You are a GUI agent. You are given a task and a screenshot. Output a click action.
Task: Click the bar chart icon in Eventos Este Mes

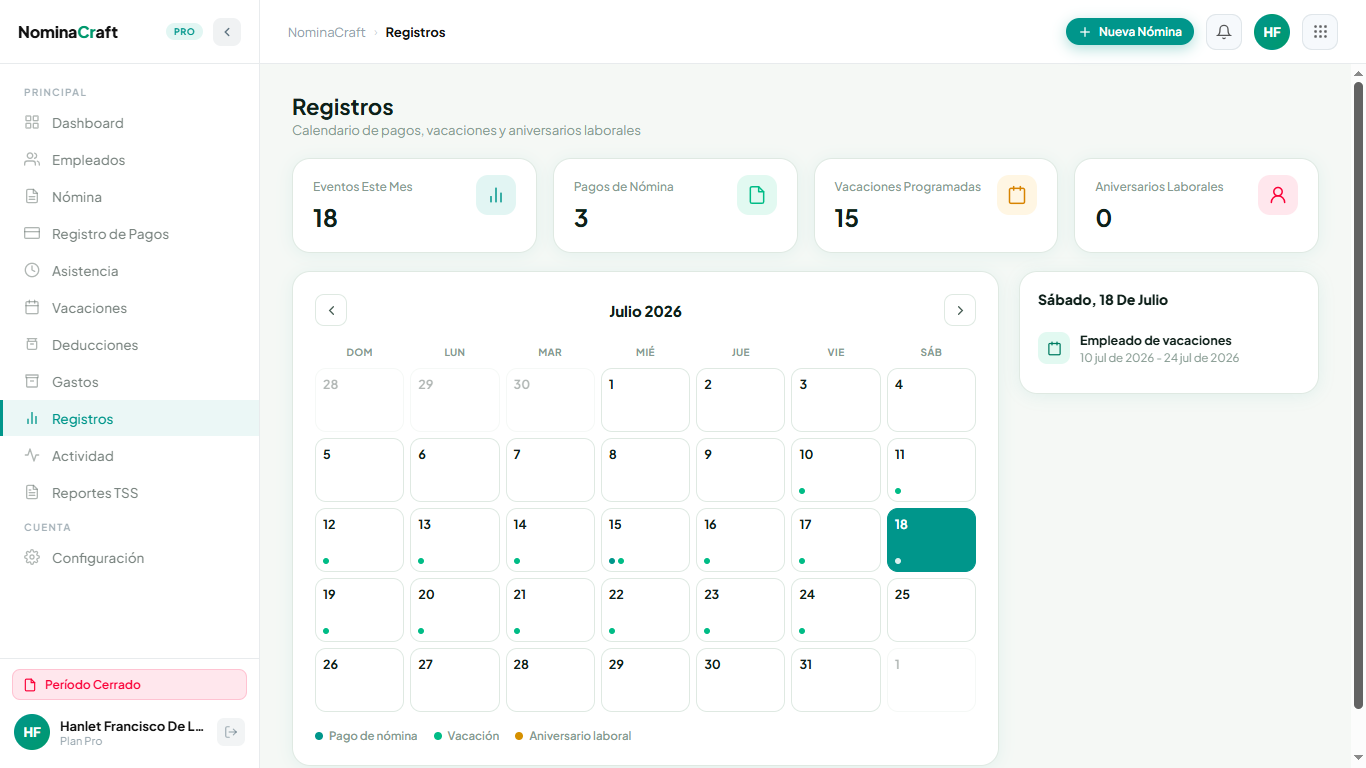pos(496,195)
